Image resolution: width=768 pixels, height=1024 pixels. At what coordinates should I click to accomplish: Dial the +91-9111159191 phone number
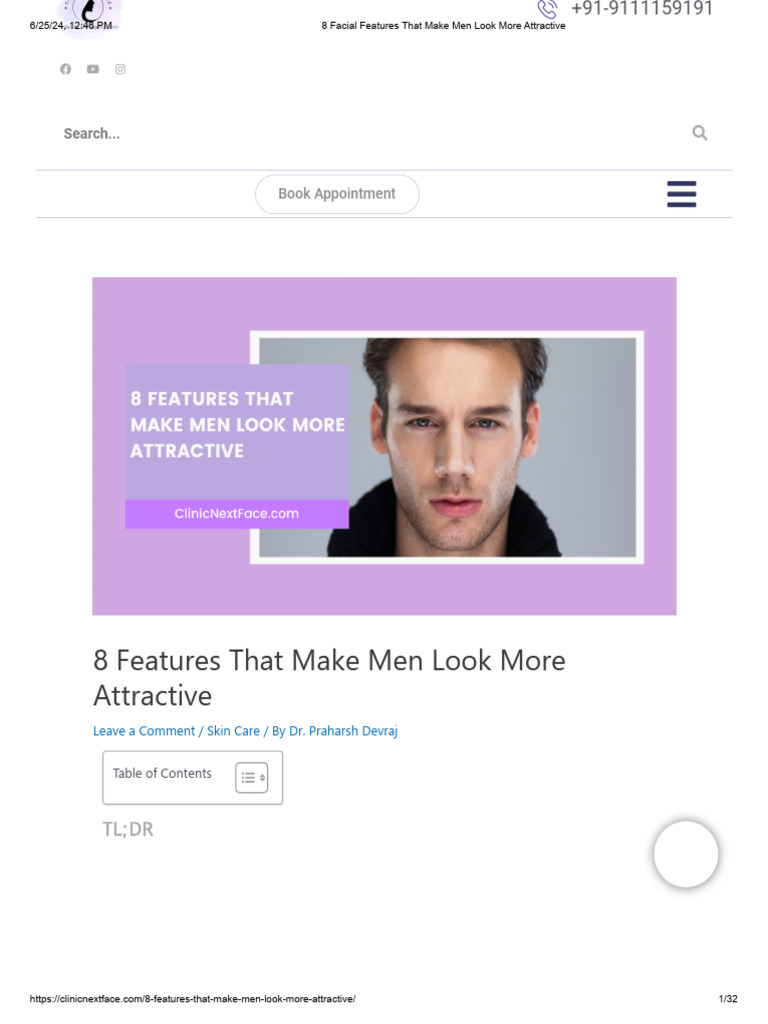641,8
